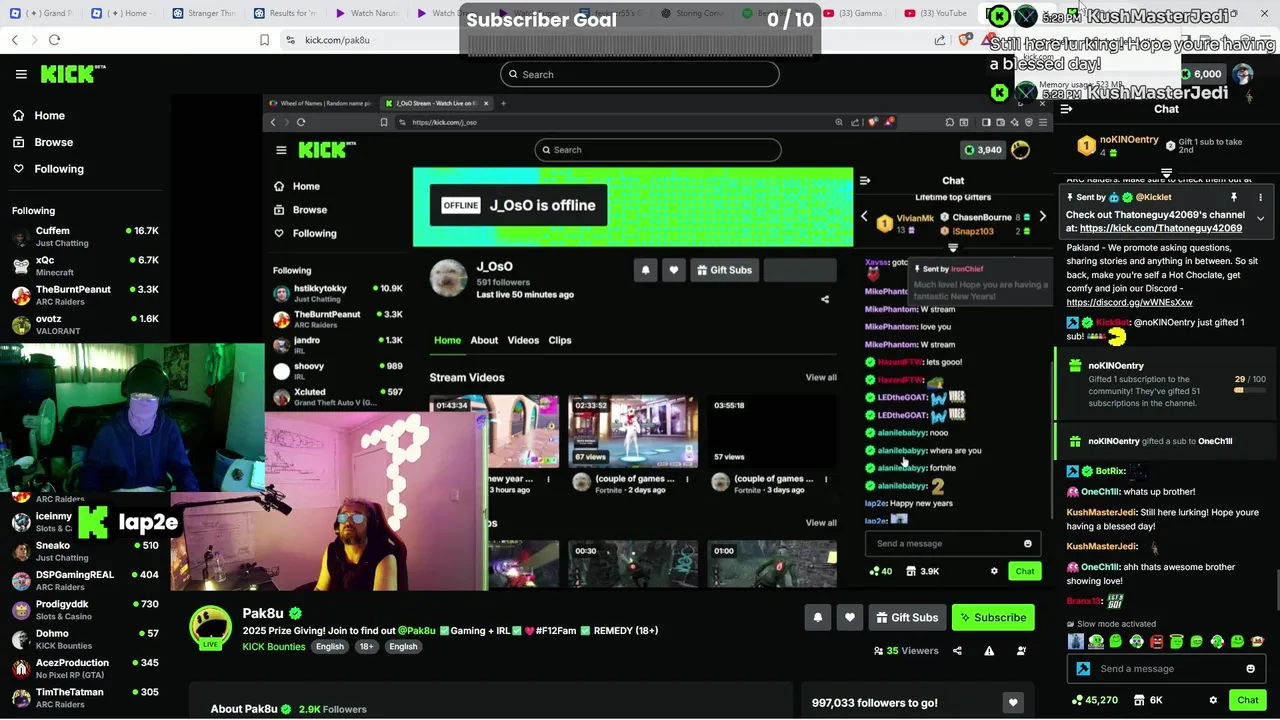Image resolution: width=1280 pixels, height=720 pixels.
Task: Open the 6K shop icon in chat
Action: [x=1148, y=700]
